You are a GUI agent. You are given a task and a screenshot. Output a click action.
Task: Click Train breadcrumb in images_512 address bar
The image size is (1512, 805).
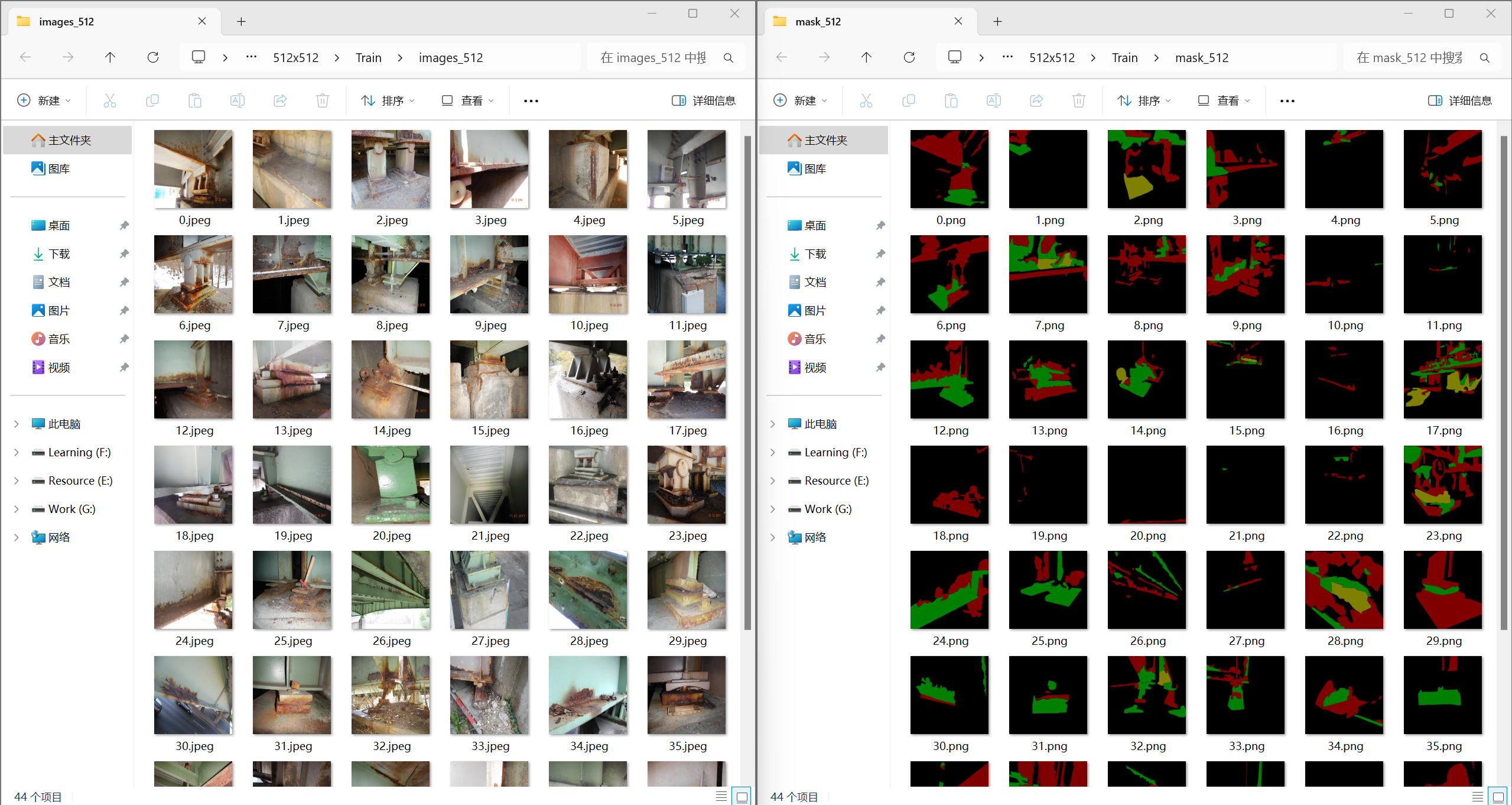pos(368,58)
